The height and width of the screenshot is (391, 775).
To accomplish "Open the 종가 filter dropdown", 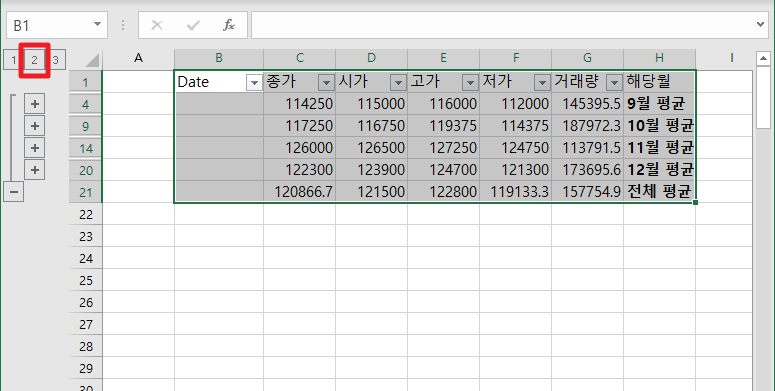I will coord(326,83).
